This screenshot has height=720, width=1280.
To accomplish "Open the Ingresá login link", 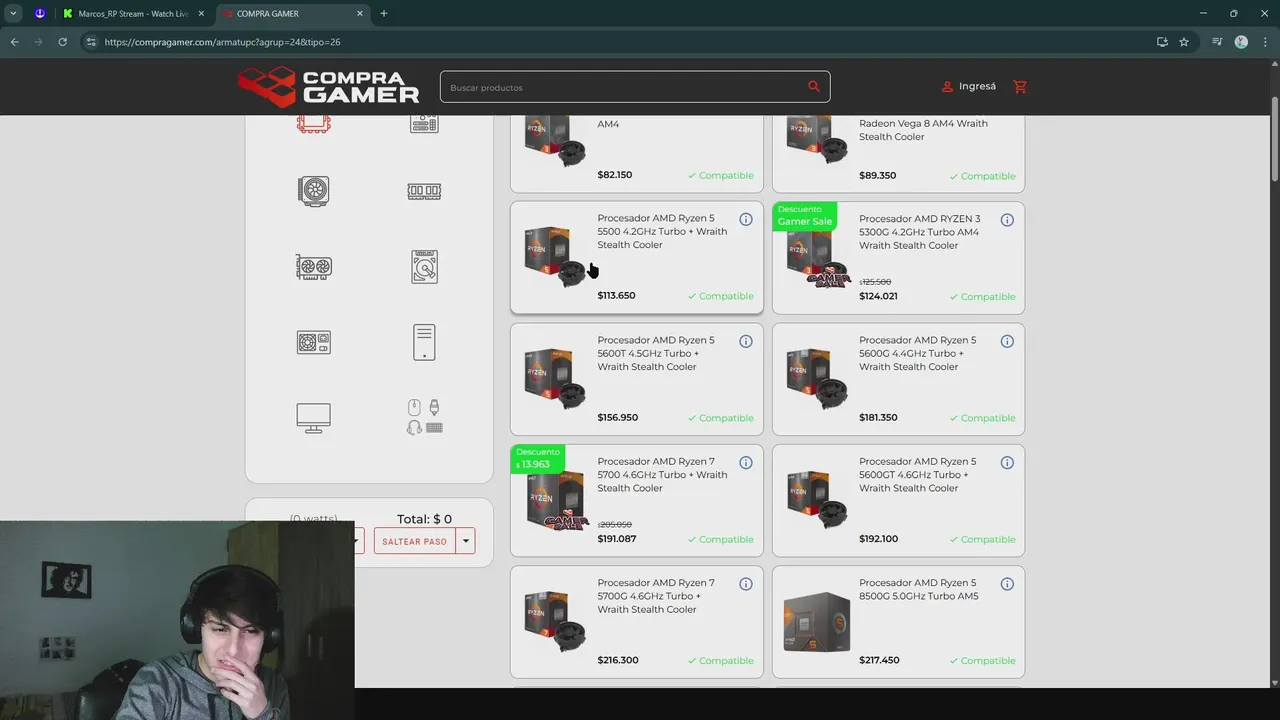I will (969, 87).
